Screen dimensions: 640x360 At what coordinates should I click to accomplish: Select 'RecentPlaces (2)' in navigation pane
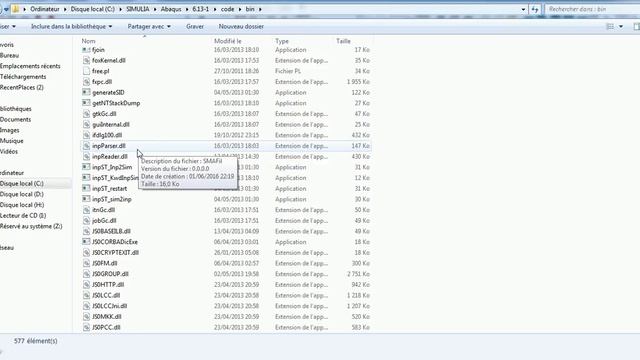pyautogui.click(x=22, y=87)
